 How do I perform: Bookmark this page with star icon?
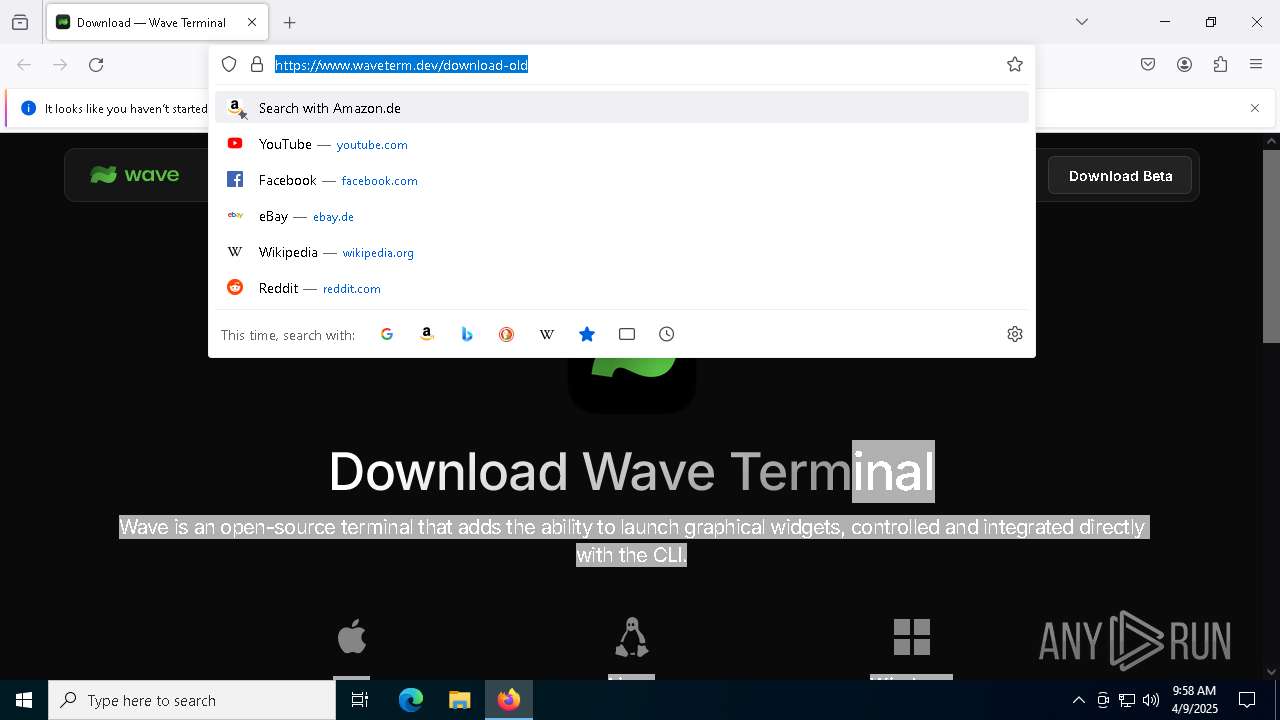click(x=1015, y=65)
